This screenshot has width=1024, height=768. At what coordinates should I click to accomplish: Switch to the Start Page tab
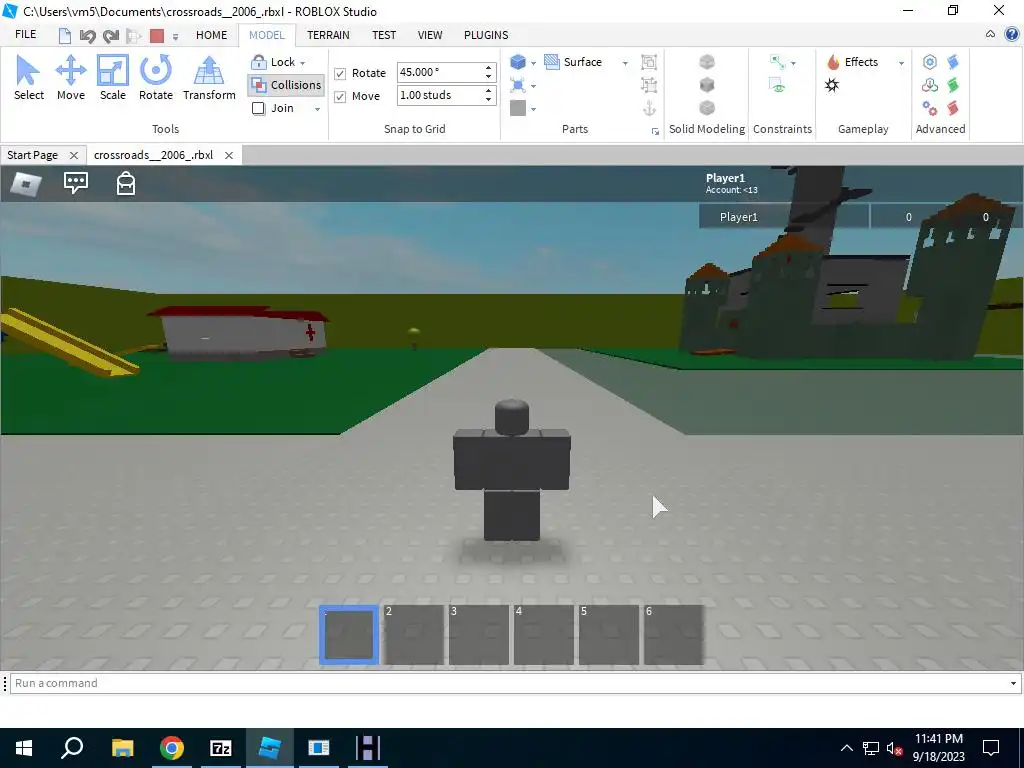33,155
